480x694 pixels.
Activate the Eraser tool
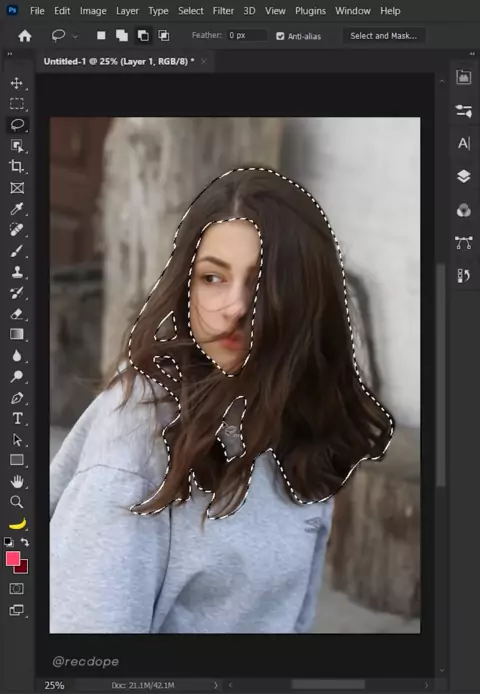pyautogui.click(x=17, y=314)
